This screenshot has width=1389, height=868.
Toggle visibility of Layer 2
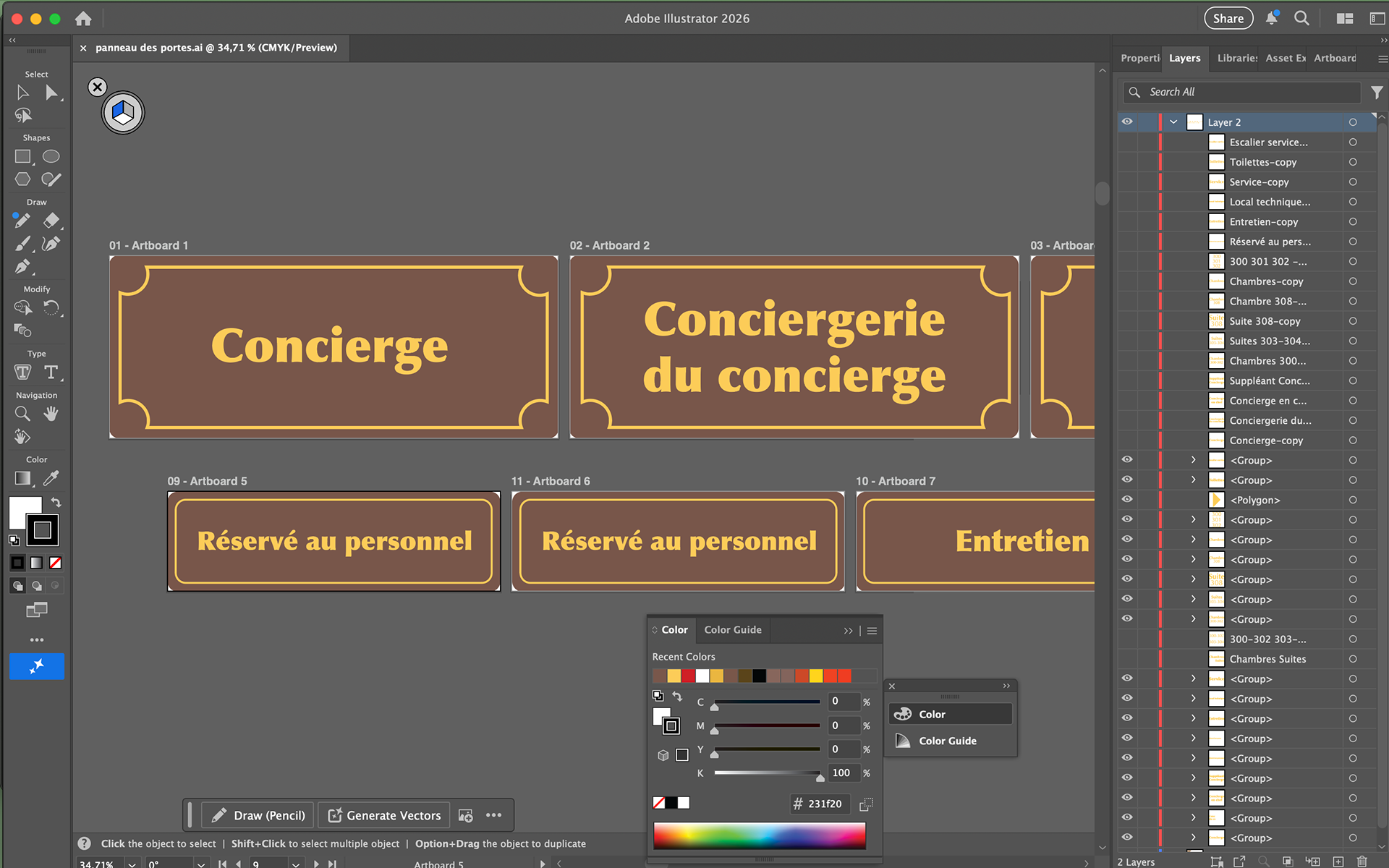1127,122
